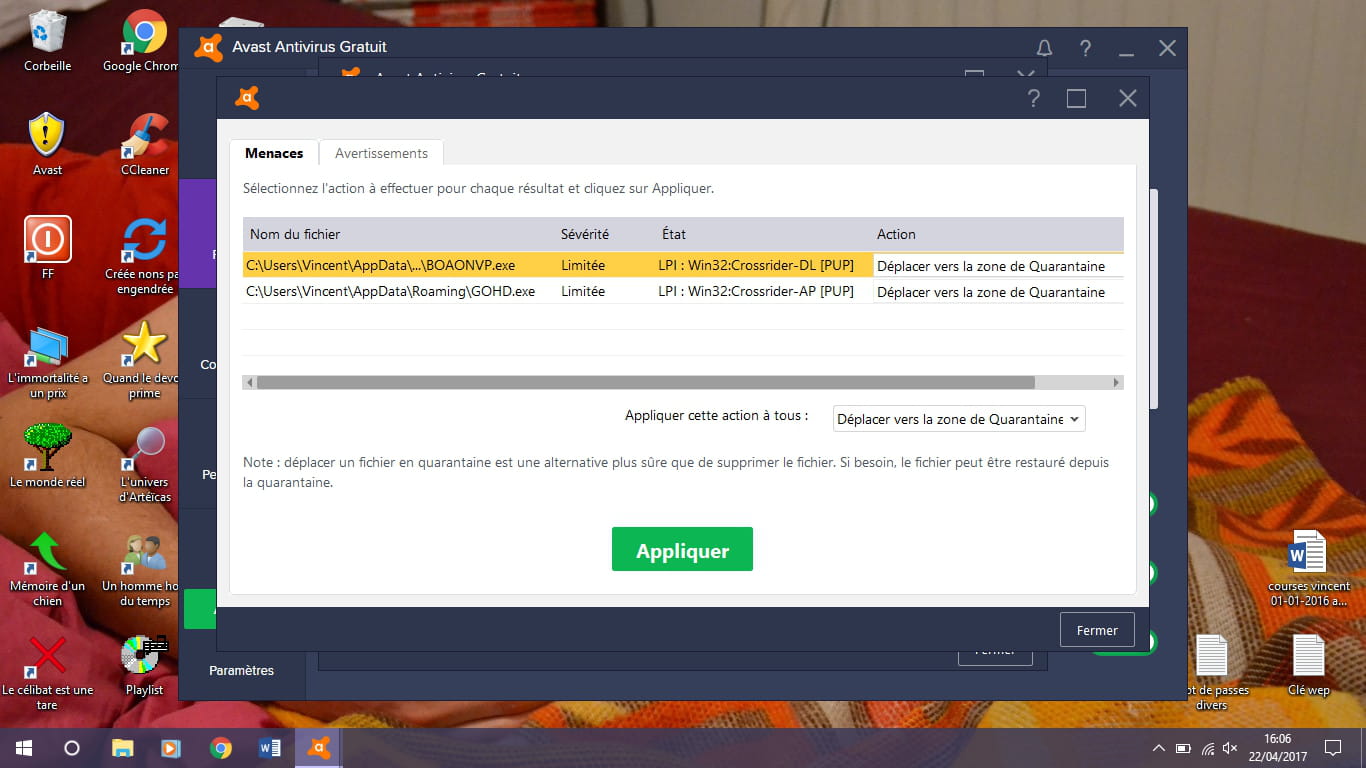This screenshot has height=768, width=1366.
Task: Open Chrome from the taskbar
Action: coord(221,747)
